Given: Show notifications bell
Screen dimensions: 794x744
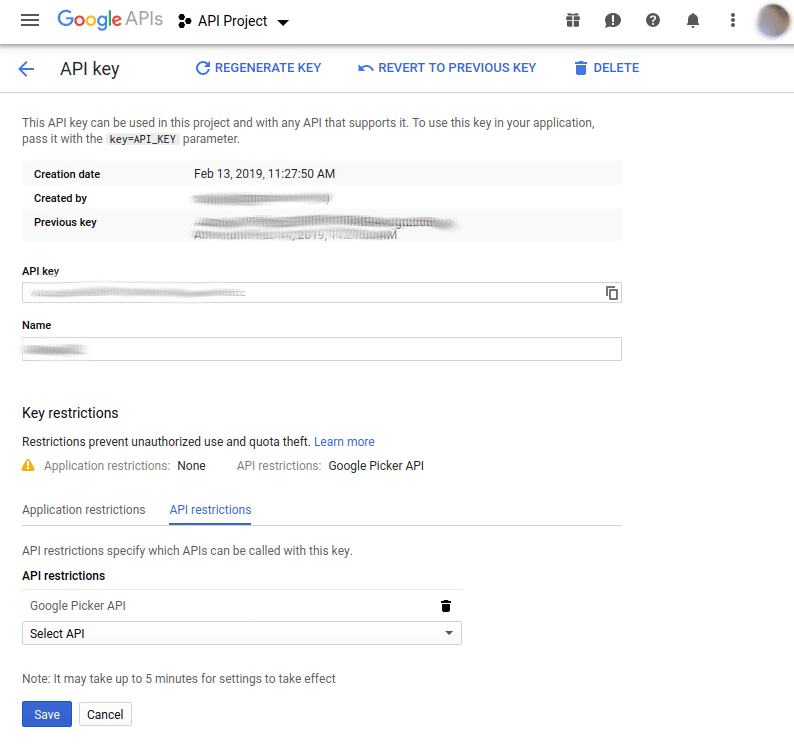Looking at the screenshot, I should tap(692, 20).
